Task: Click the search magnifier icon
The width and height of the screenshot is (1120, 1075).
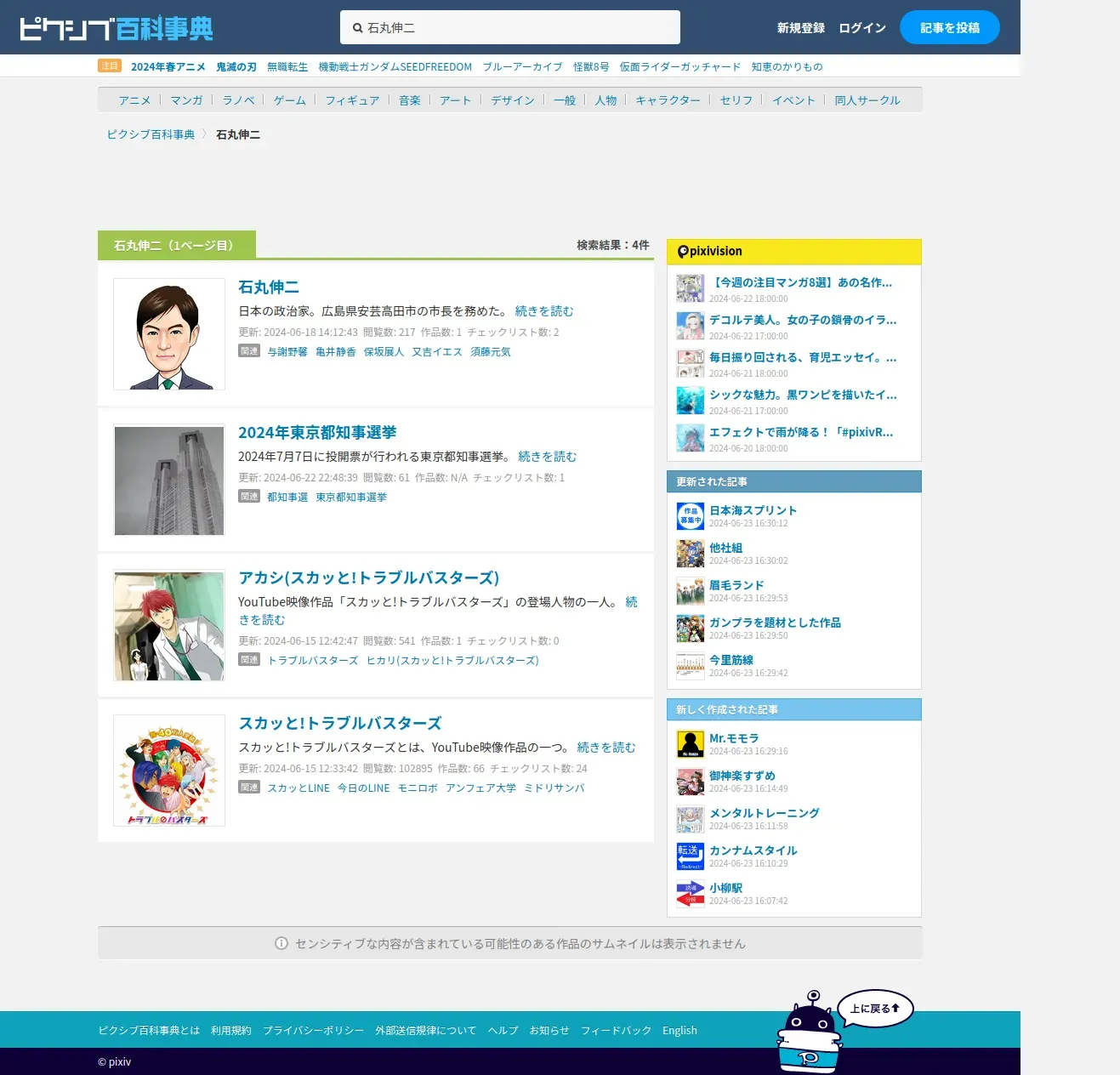Action: (x=357, y=28)
